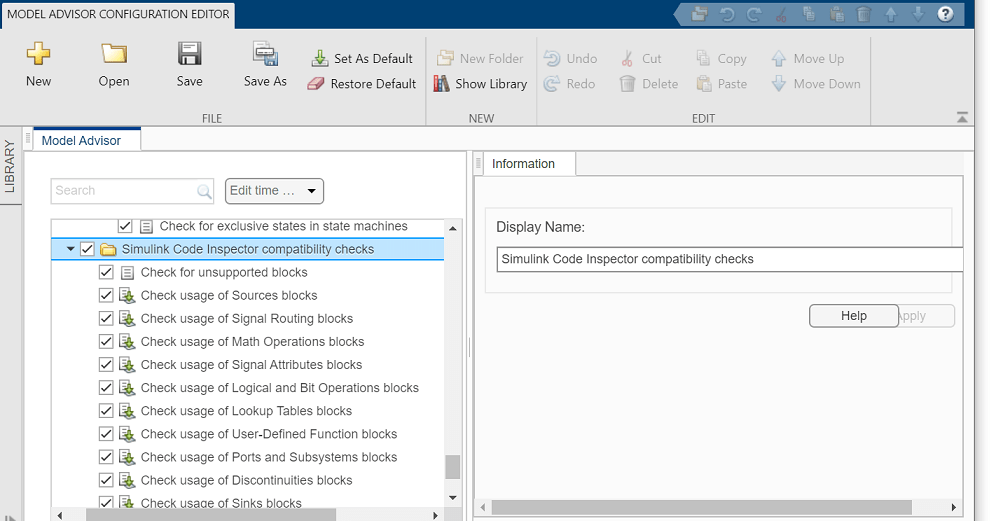Toggle Simulink Code Inspector compatibility checks checkbox
The image size is (996, 521).
point(87,249)
